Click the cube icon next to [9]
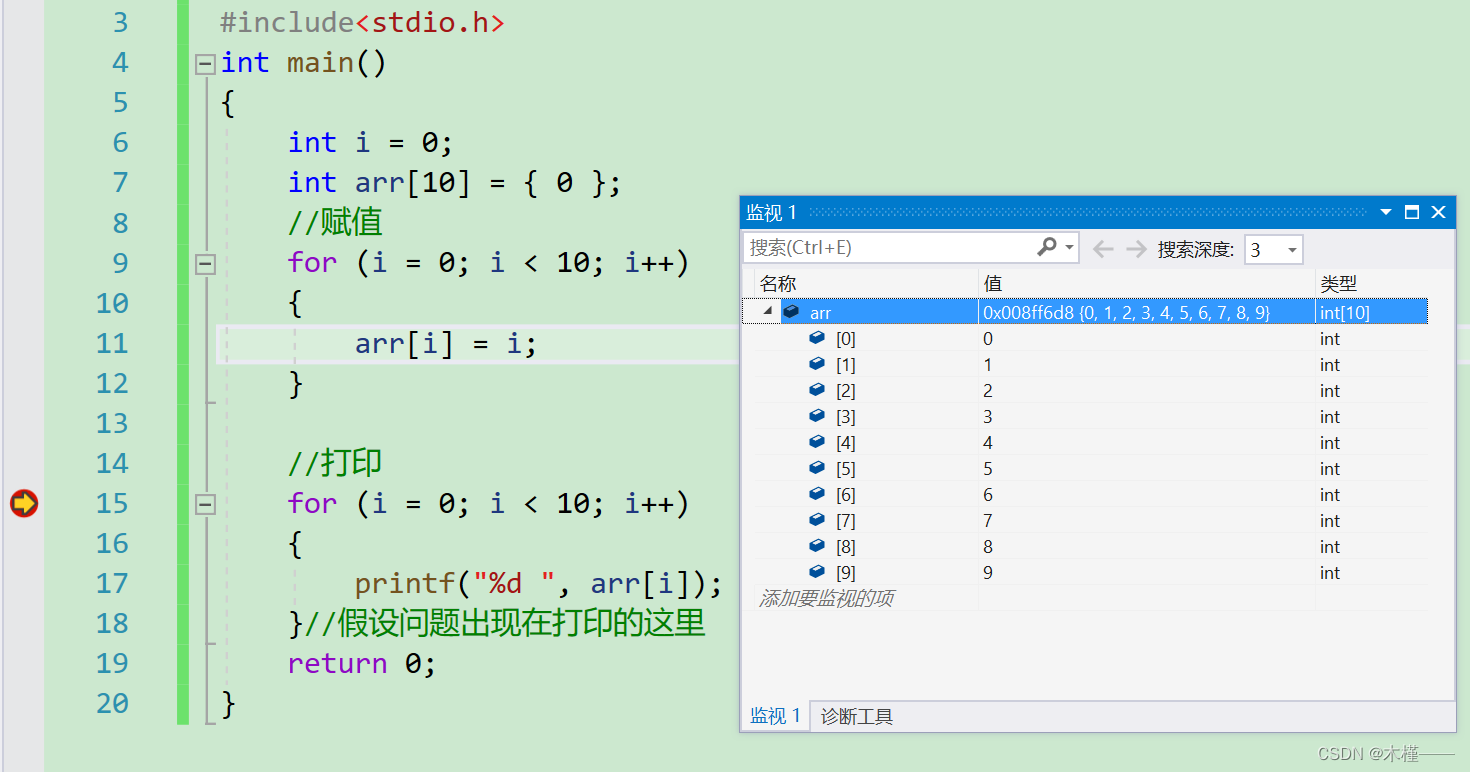The width and height of the screenshot is (1470, 772). tap(817, 572)
